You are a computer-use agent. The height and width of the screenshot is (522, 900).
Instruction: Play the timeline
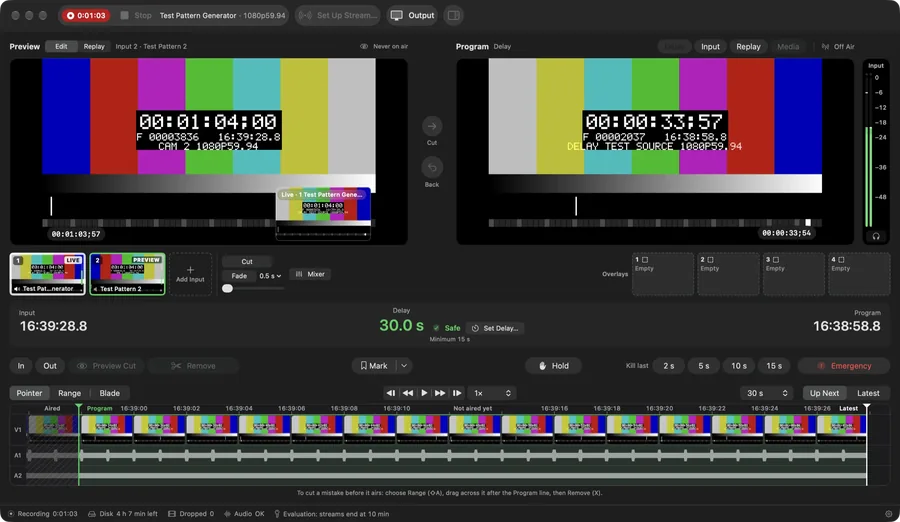point(424,393)
